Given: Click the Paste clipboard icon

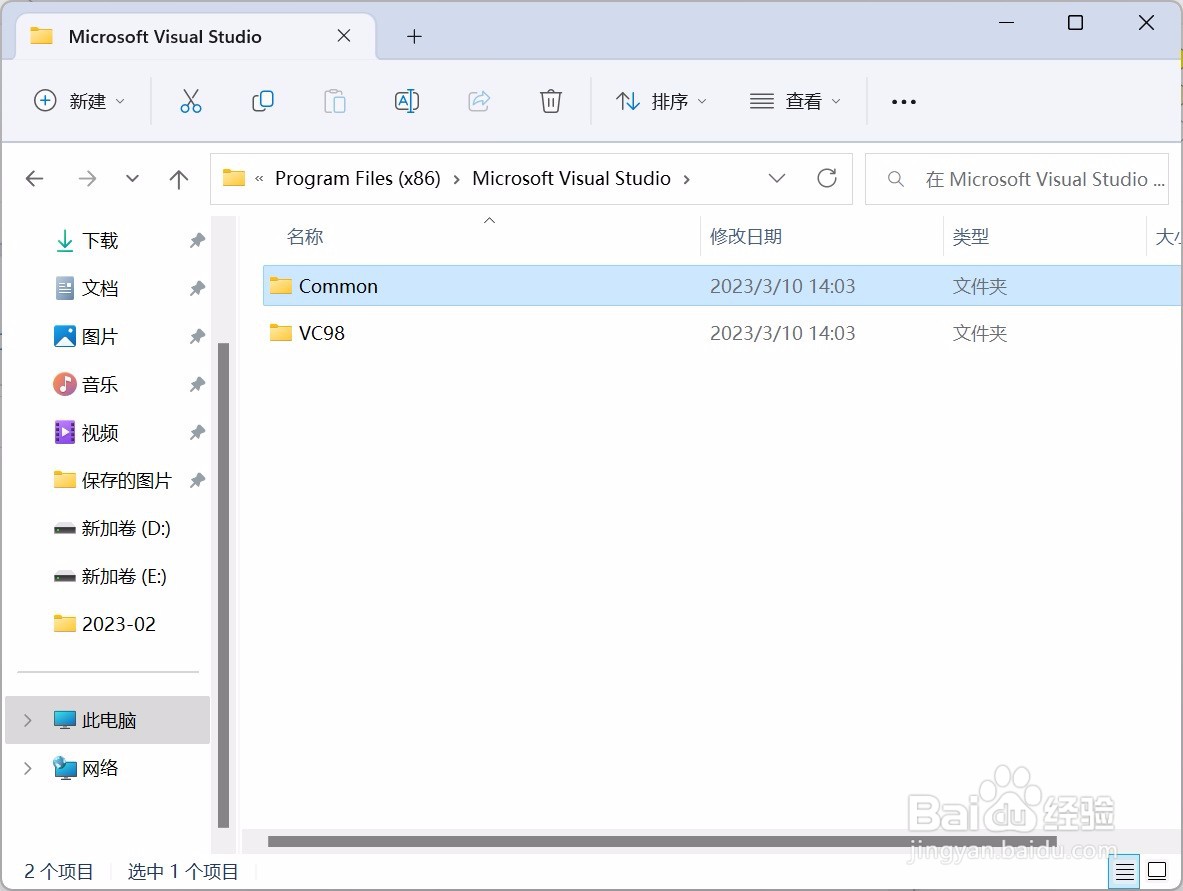Looking at the screenshot, I should pyautogui.click(x=334, y=101).
